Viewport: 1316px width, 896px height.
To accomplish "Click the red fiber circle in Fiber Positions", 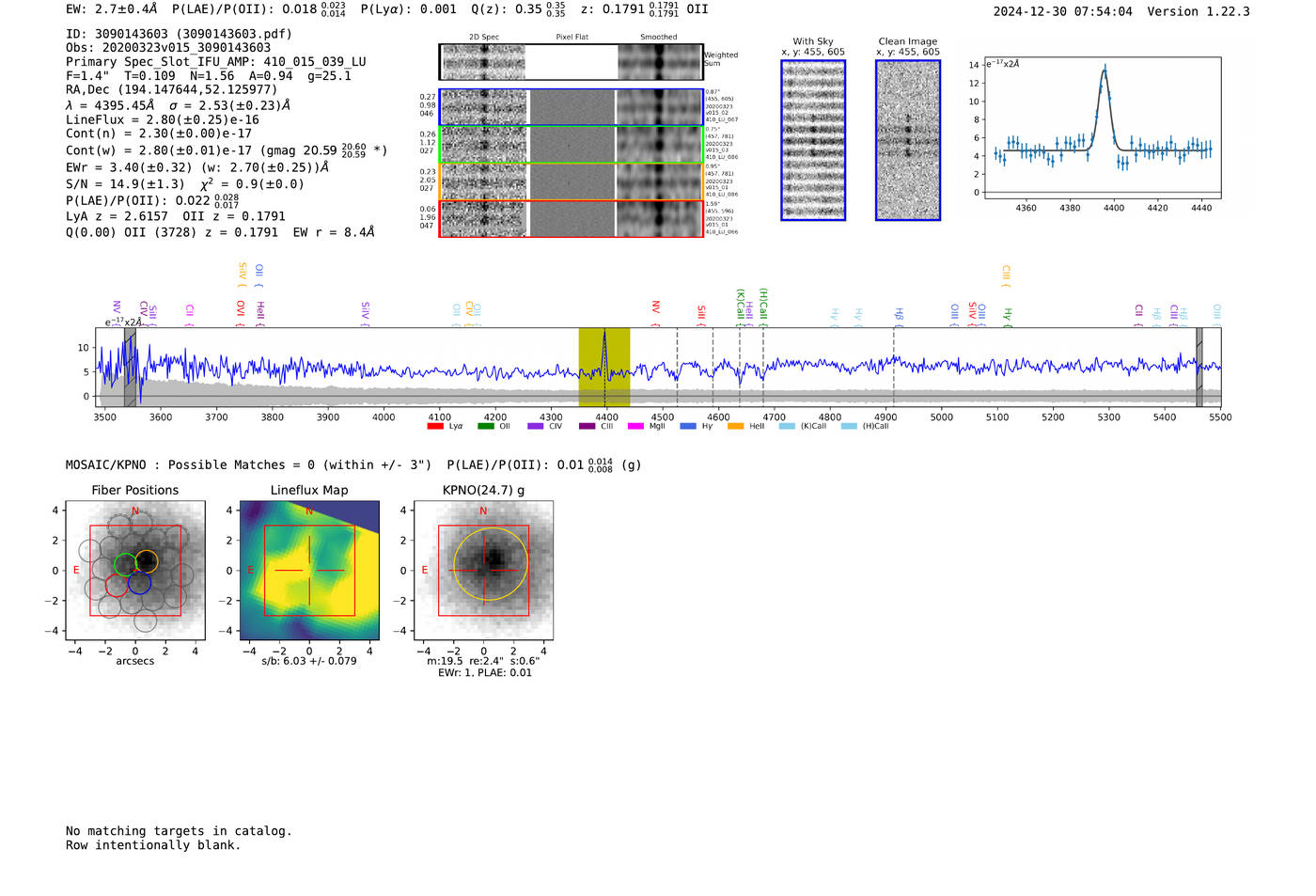I will (x=117, y=586).
